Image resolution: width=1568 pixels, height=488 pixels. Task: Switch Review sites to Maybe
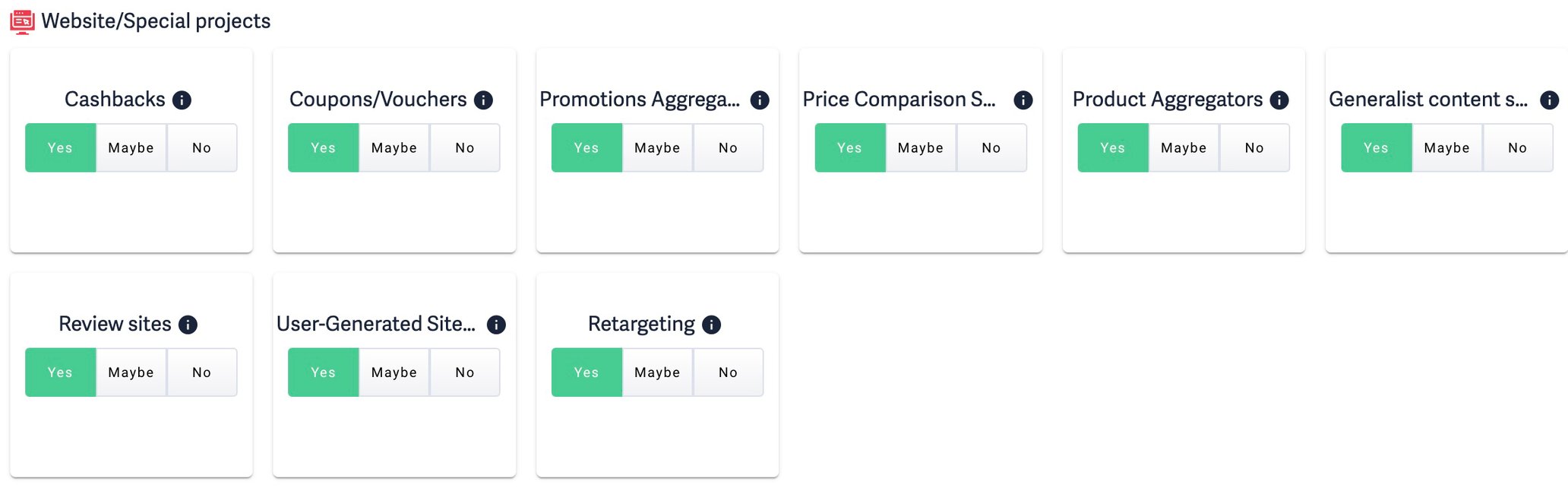pos(131,372)
